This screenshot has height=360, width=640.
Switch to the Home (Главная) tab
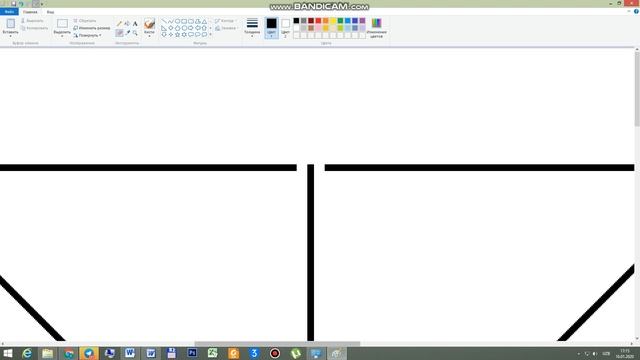[x=30, y=12]
